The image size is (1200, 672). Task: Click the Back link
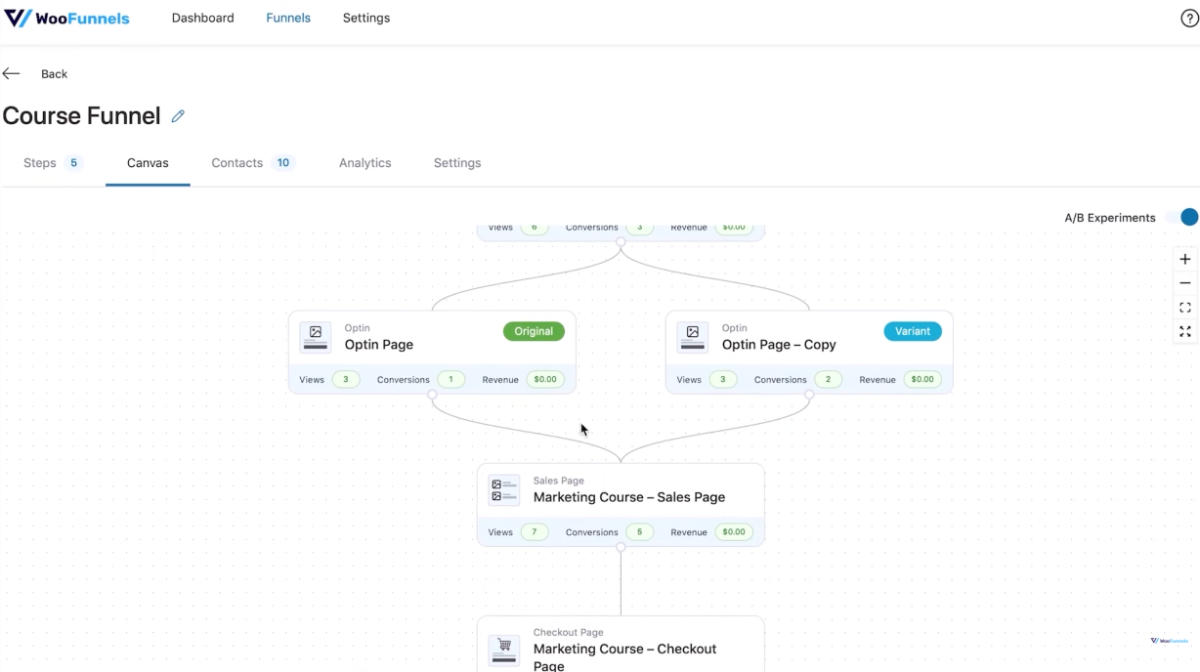[x=54, y=74]
